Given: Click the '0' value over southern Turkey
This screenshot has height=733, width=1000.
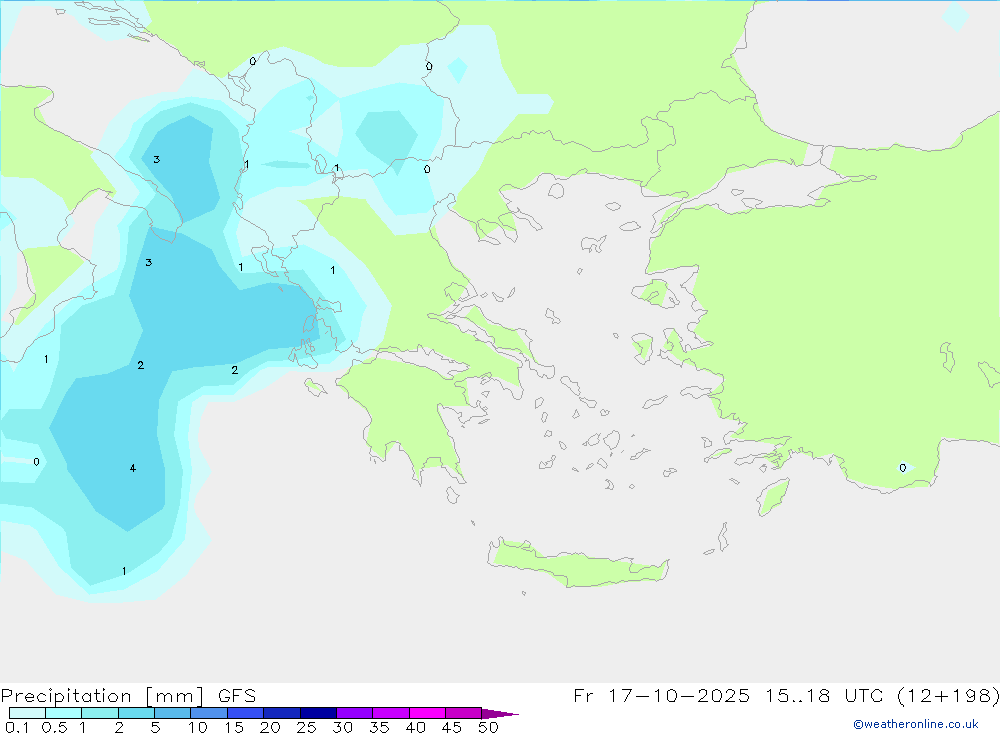Looking at the screenshot, I should coord(902,468).
